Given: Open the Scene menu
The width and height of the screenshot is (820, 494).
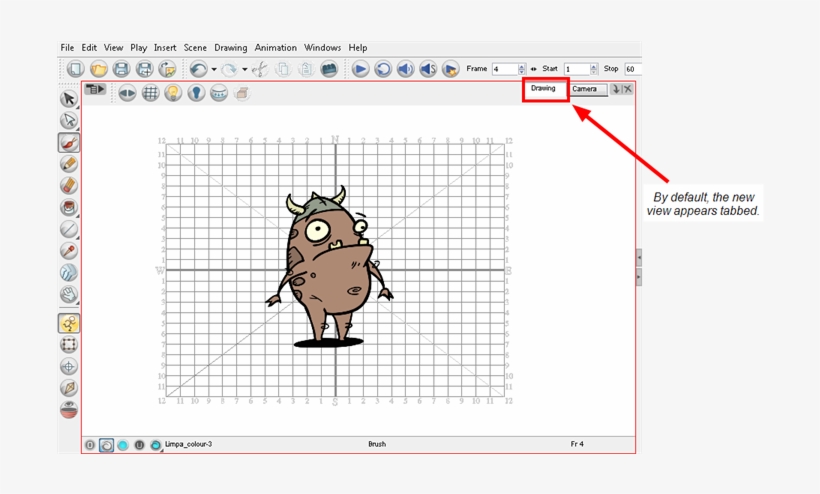Looking at the screenshot, I should click(x=195, y=48).
